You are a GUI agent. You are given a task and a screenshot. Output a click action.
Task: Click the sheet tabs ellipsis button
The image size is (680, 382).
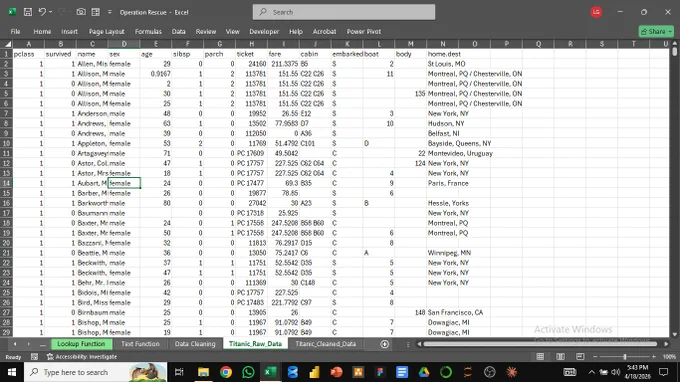click(x=42, y=344)
